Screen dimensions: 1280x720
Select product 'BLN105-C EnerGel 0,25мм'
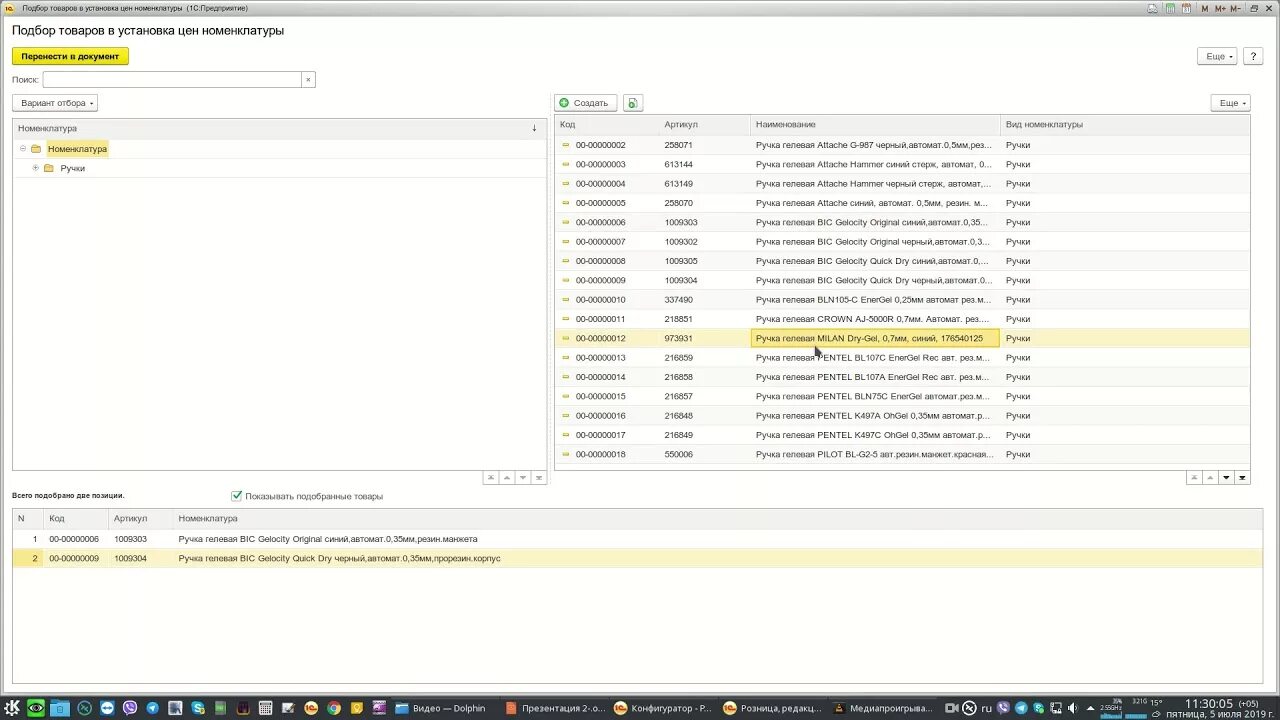coord(902,300)
